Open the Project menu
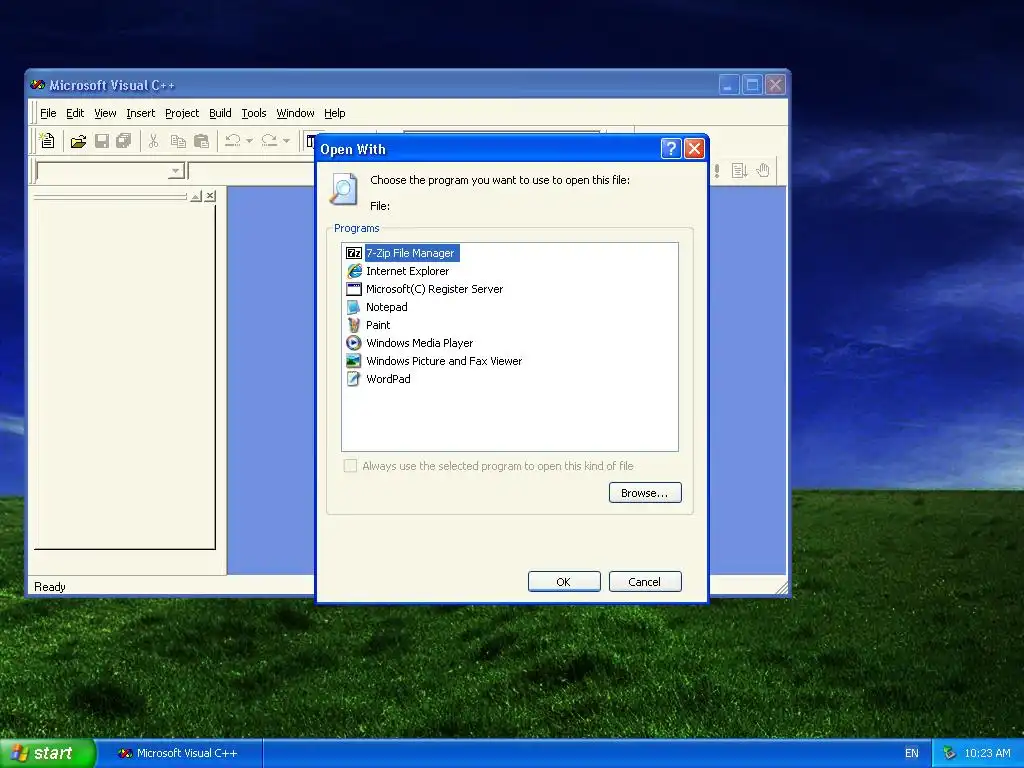This screenshot has height=768, width=1024. [182, 113]
